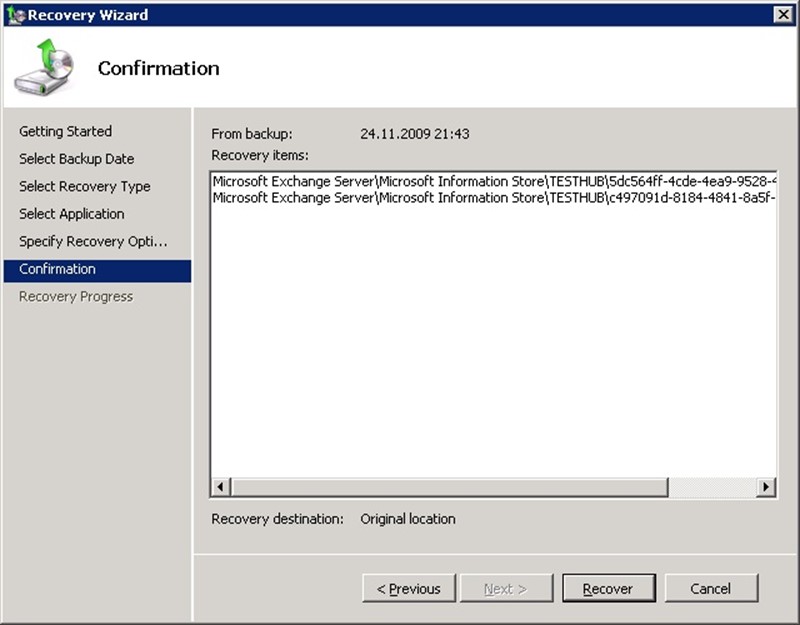Go back with the Previous button

click(x=408, y=589)
